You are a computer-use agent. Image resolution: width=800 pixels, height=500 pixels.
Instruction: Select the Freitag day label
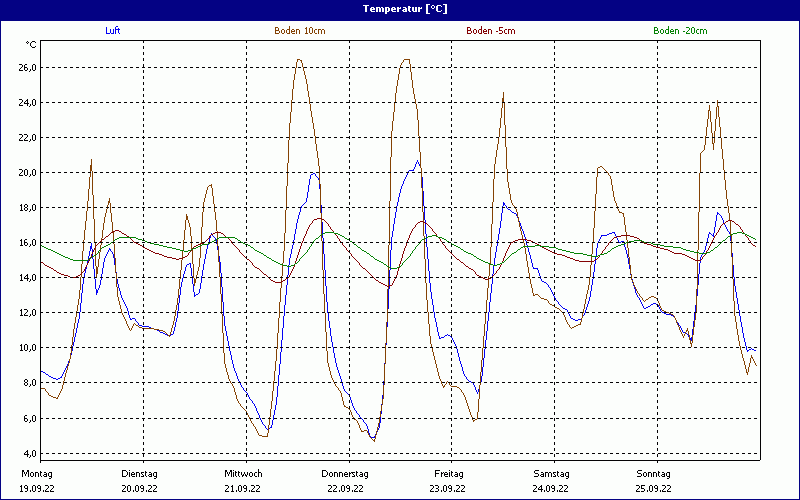[448, 473]
